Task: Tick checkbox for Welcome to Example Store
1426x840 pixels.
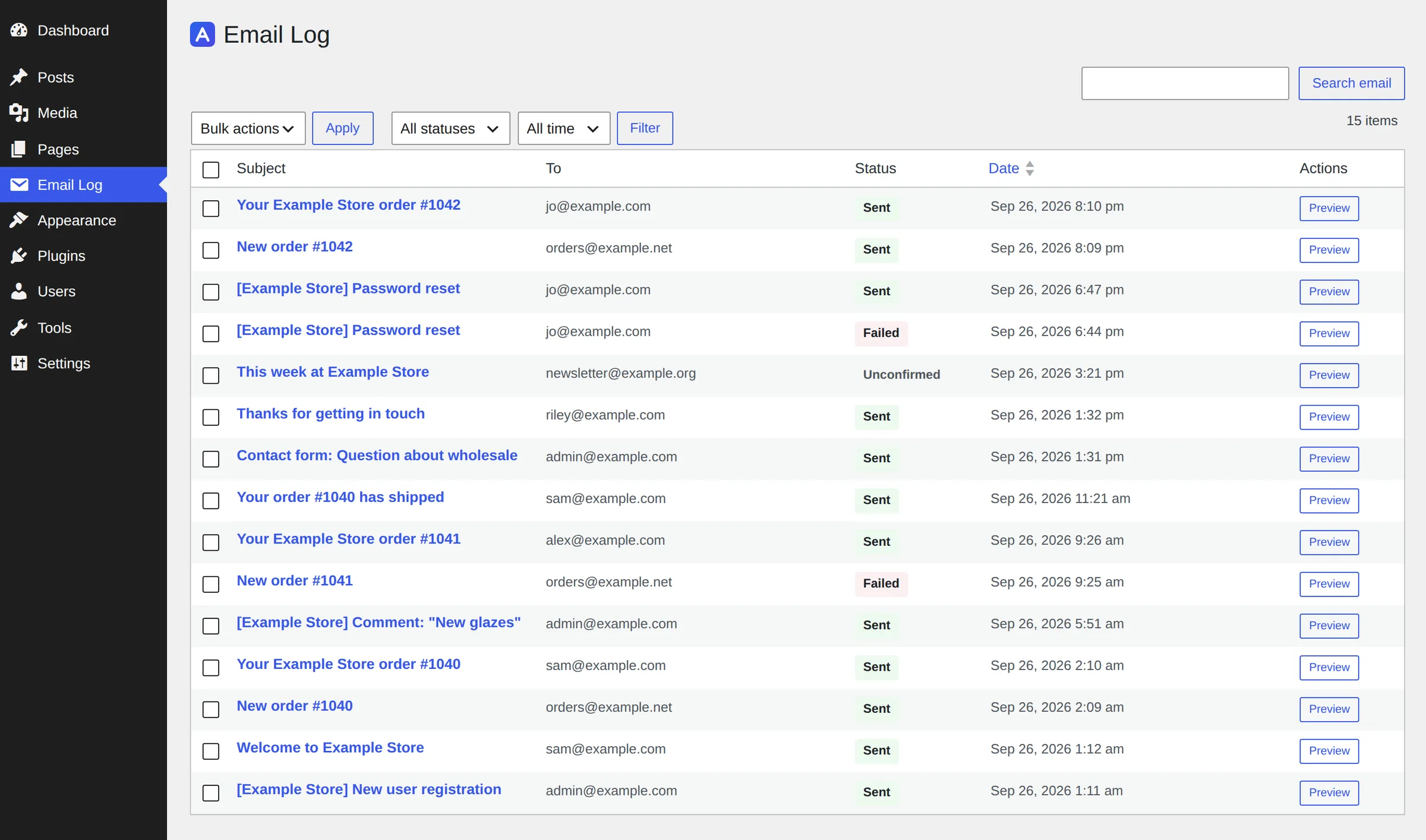Action: [x=211, y=751]
